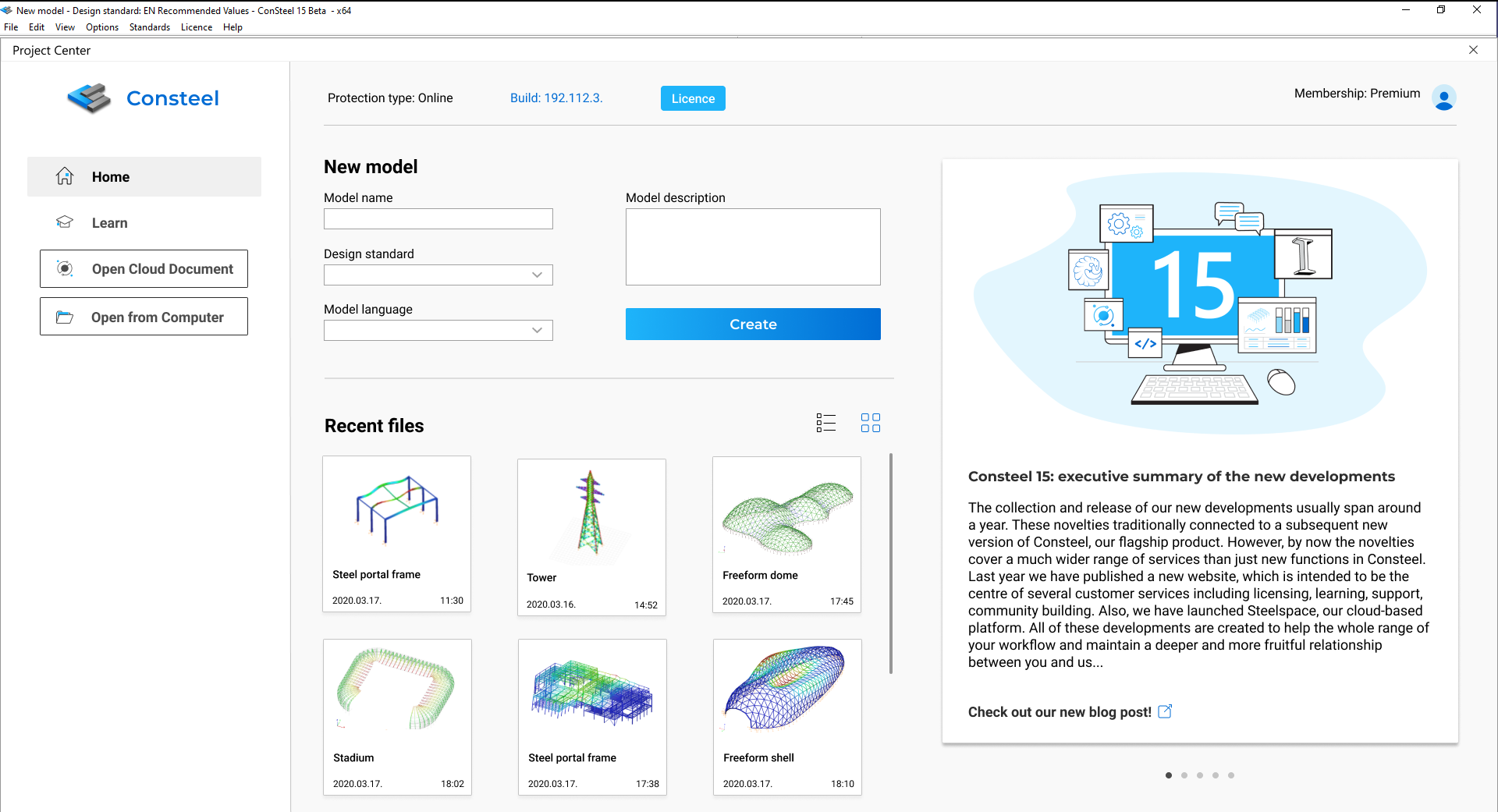This screenshot has width=1498, height=812.
Task: Click the external link icon beside blog post
Action: pyautogui.click(x=1165, y=711)
